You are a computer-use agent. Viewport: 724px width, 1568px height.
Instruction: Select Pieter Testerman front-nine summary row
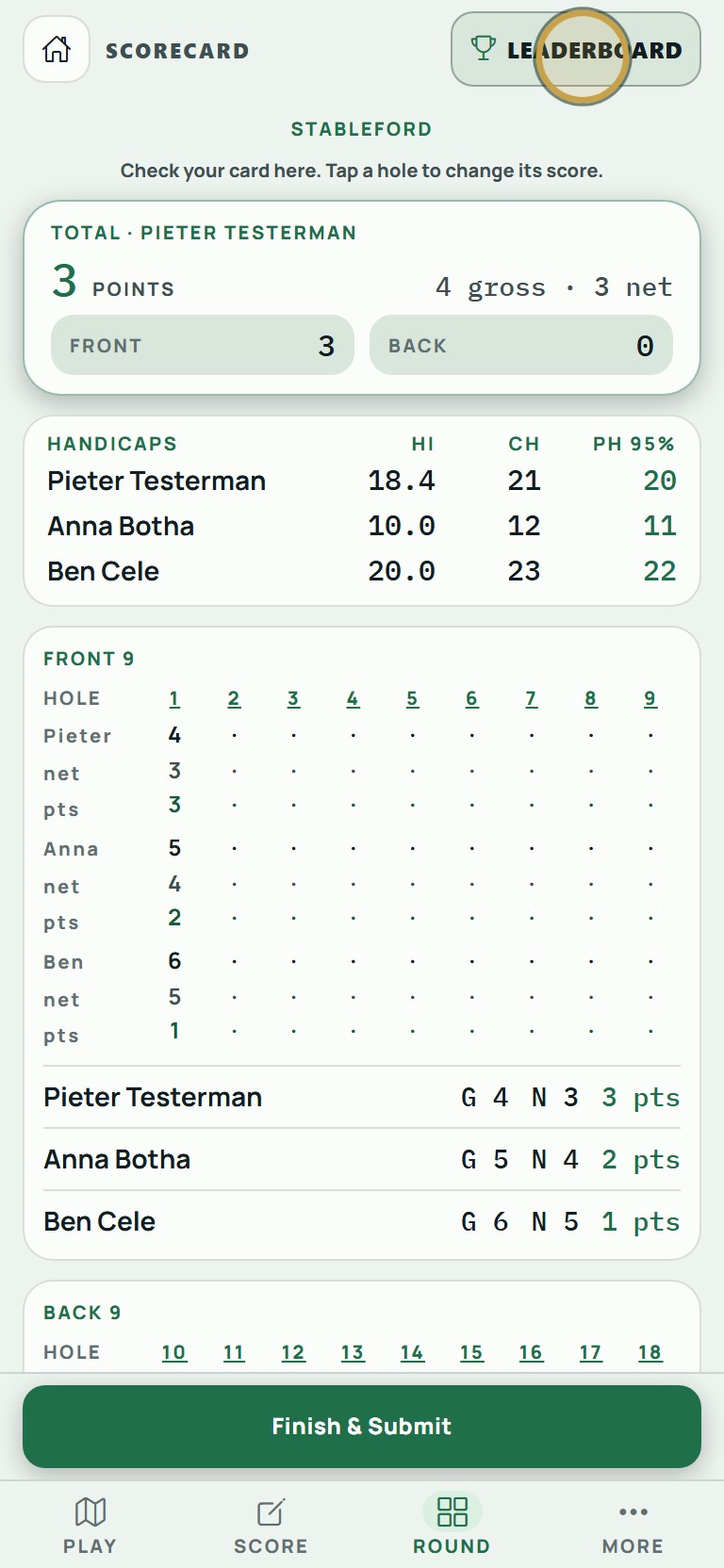pos(362,1097)
